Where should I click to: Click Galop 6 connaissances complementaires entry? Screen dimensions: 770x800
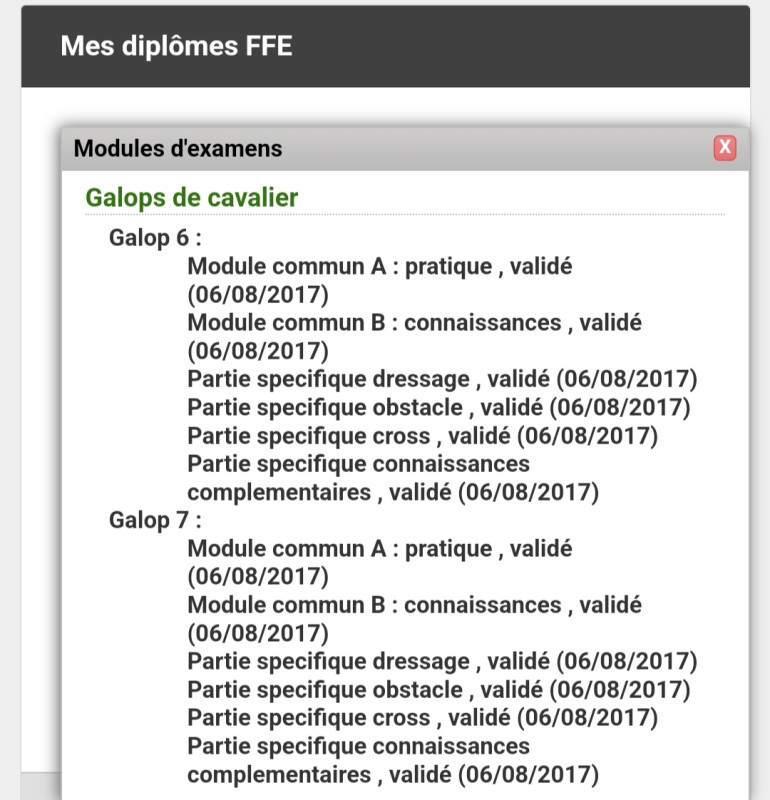(393, 478)
